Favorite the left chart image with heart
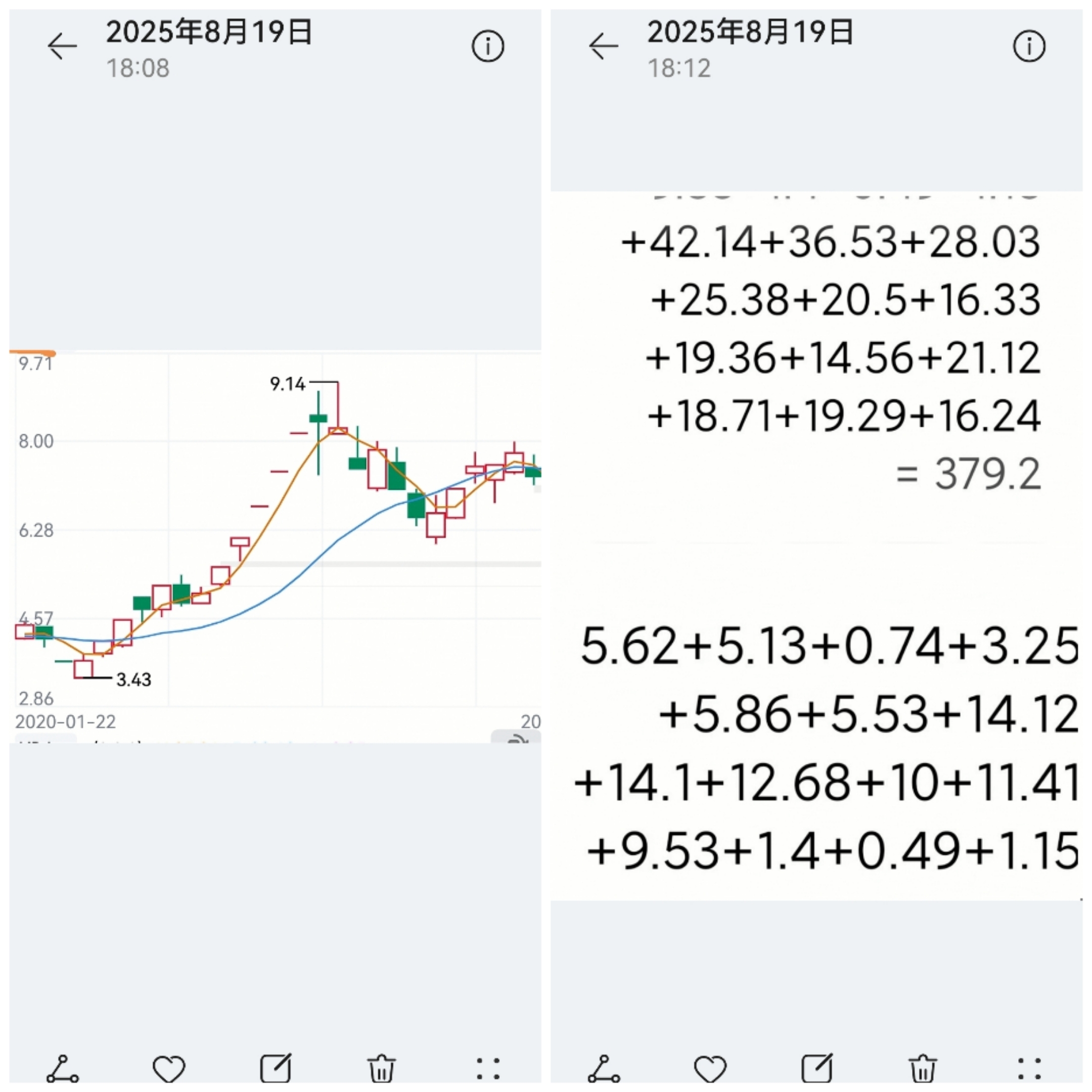The height and width of the screenshot is (1092, 1092). click(x=169, y=1069)
